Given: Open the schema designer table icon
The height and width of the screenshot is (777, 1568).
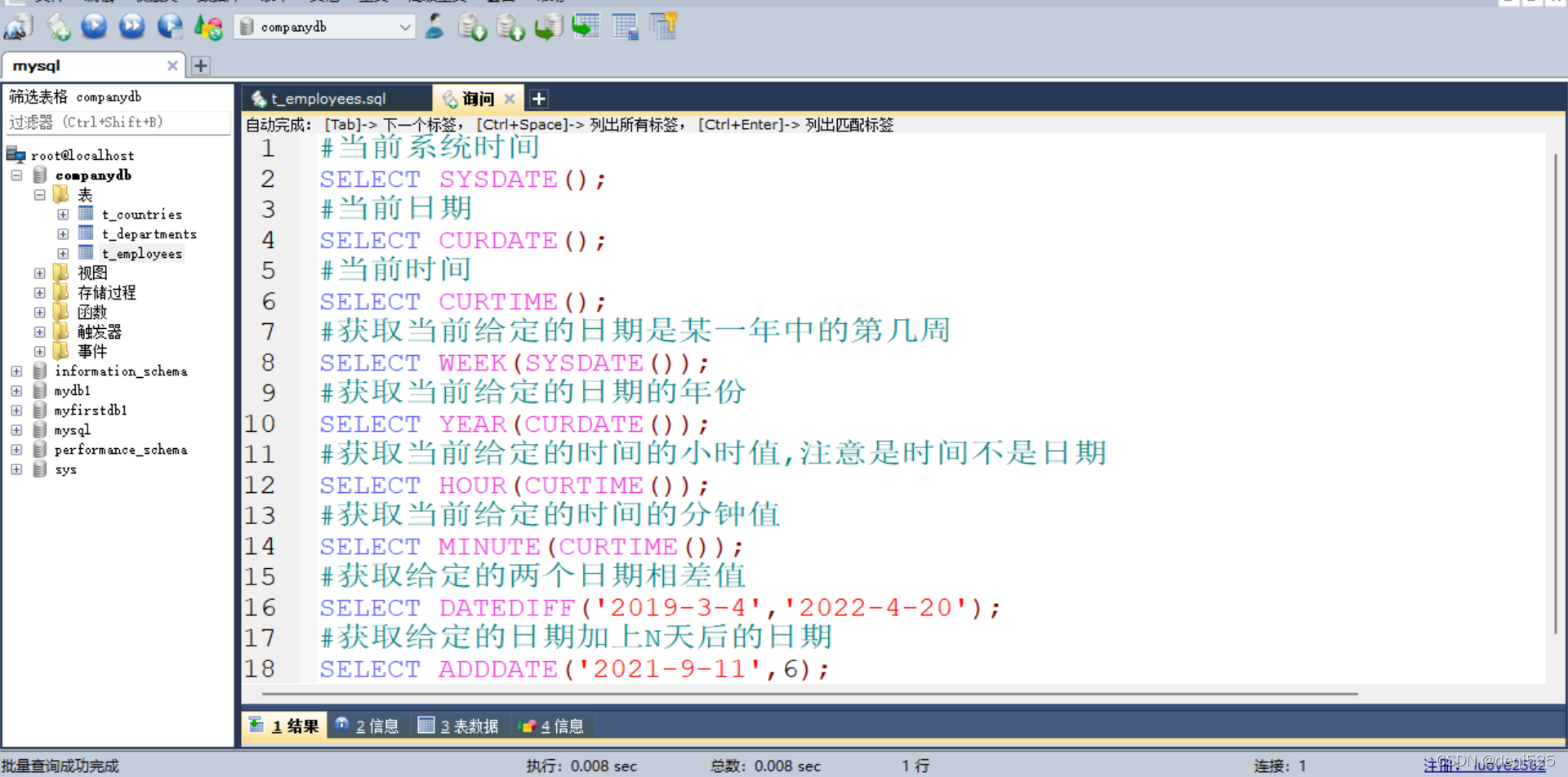Looking at the screenshot, I should coord(625,27).
